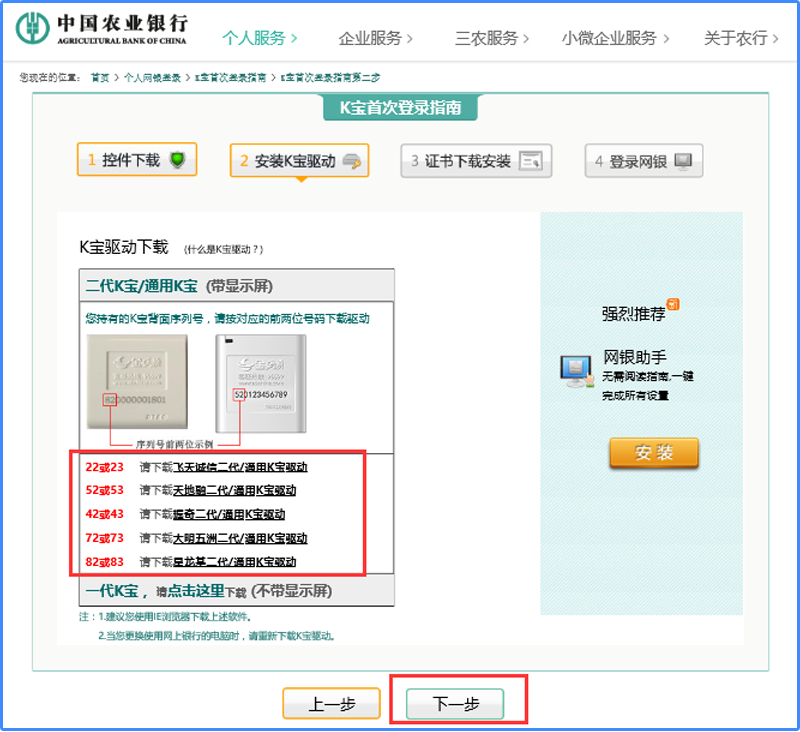Go to next step with 下一步

click(x=455, y=704)
